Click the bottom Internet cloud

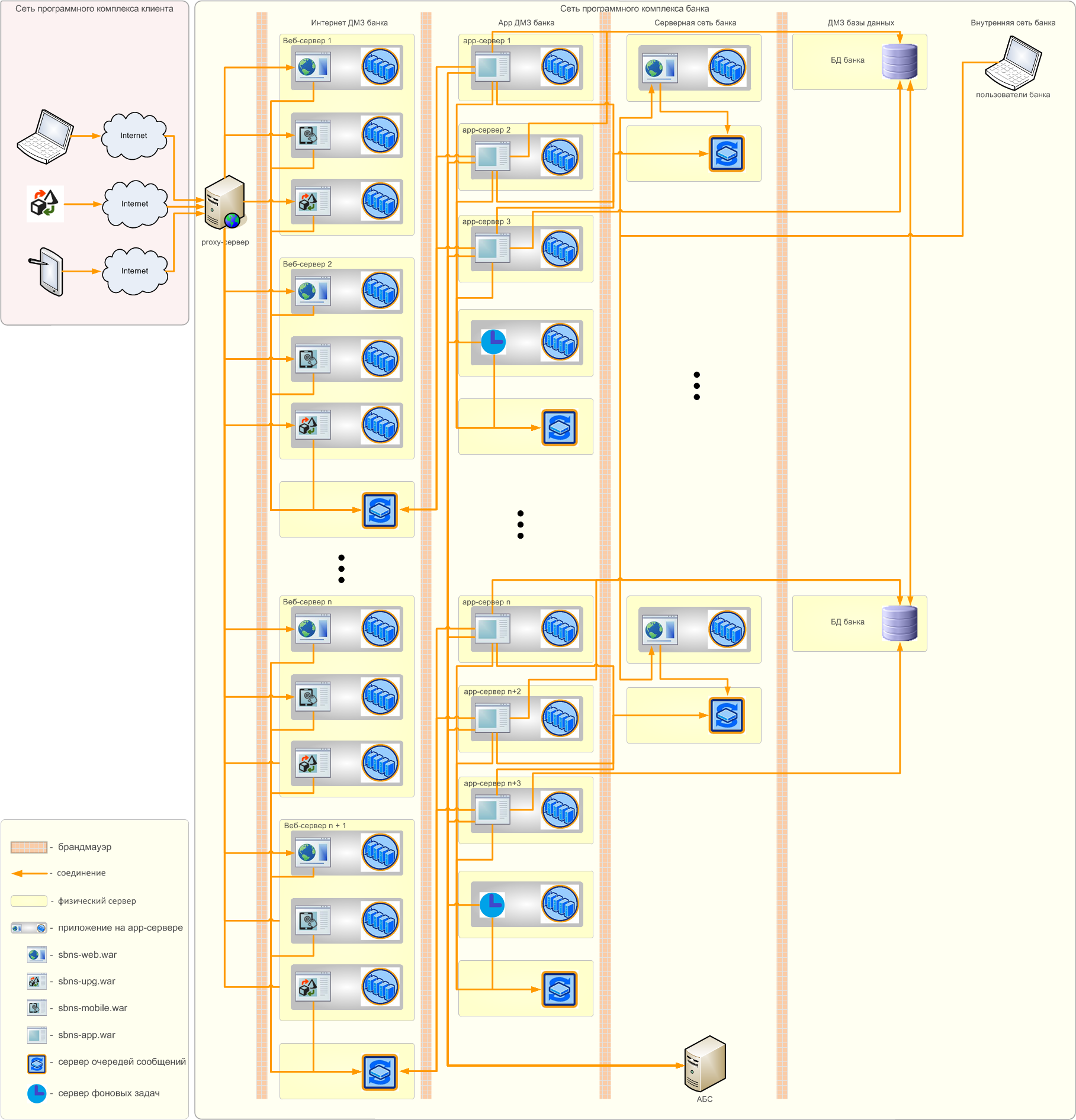point(135,271)
